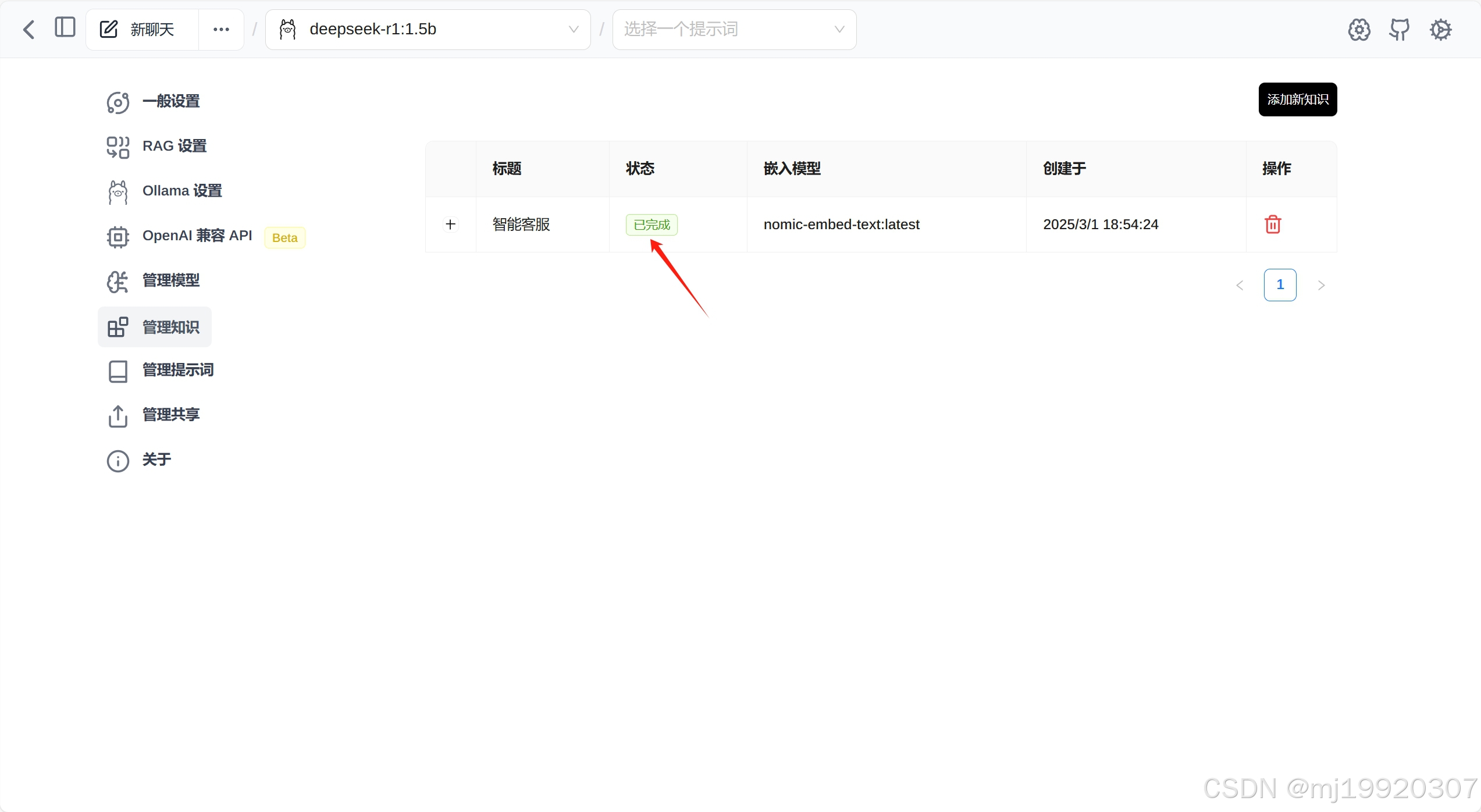This screenshot has height=812, width=1481.
Task: Delete the 智能客服 knowledge entry
Action: (1273, 225)
